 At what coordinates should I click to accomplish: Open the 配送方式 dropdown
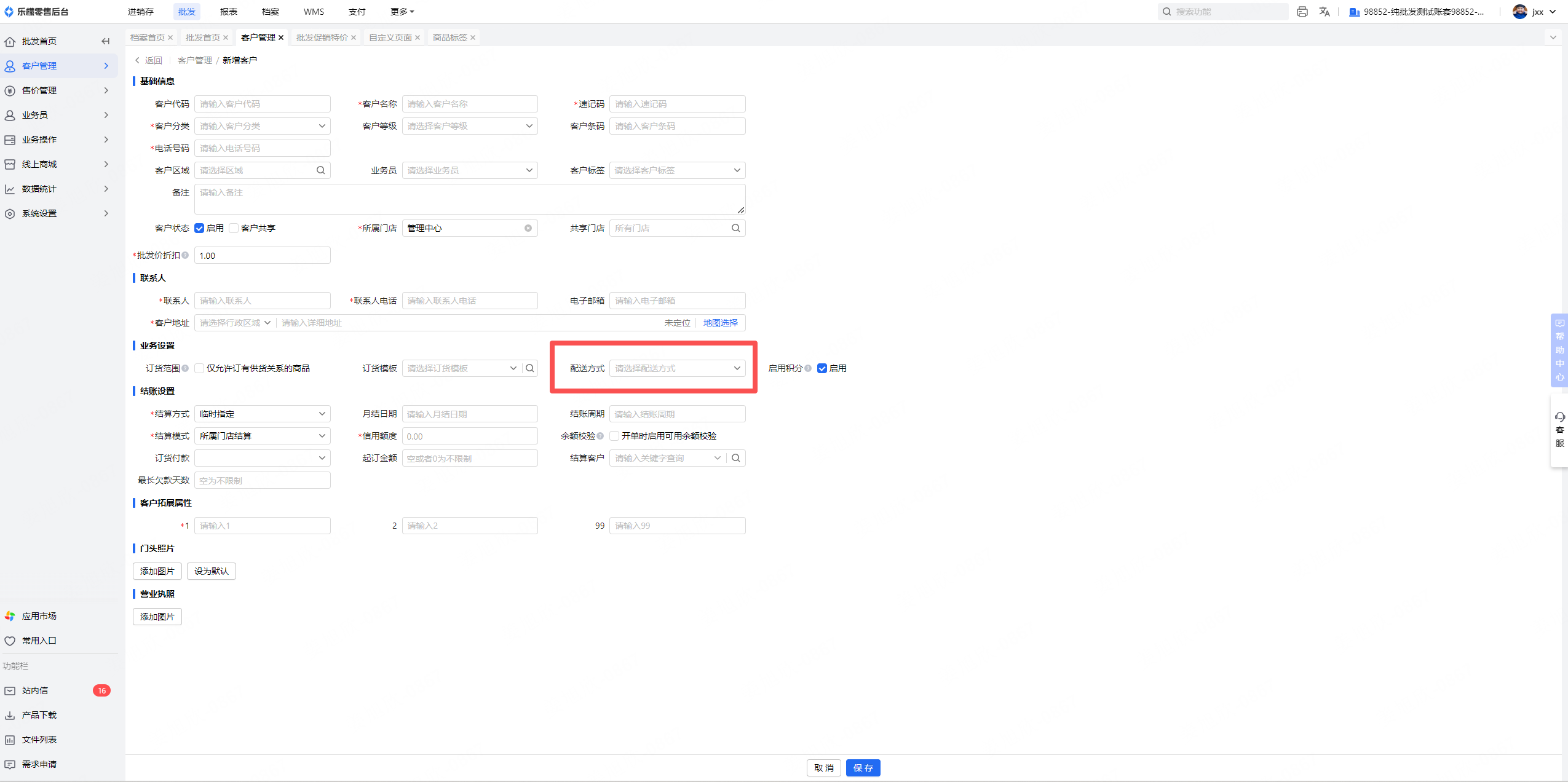click(x=676, y=368)
